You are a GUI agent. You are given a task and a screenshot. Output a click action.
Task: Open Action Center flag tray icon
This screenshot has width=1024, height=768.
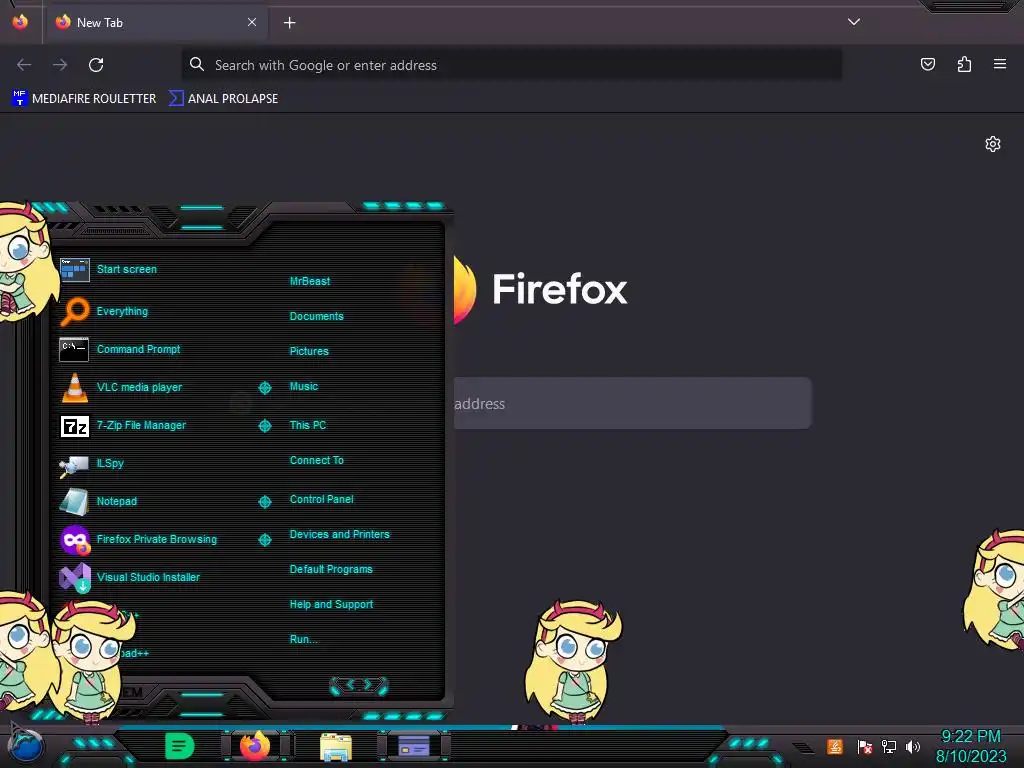click(x=864, y=746)
